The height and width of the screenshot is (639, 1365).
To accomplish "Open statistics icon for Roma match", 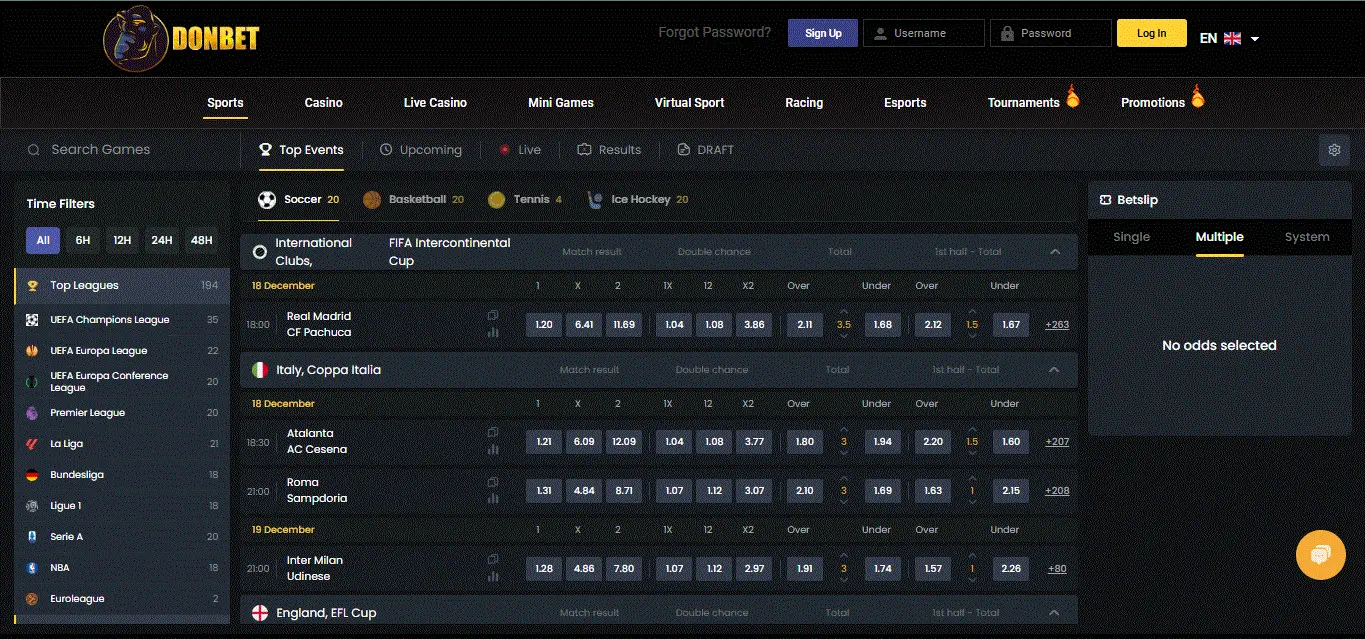I will click(493, 498).
